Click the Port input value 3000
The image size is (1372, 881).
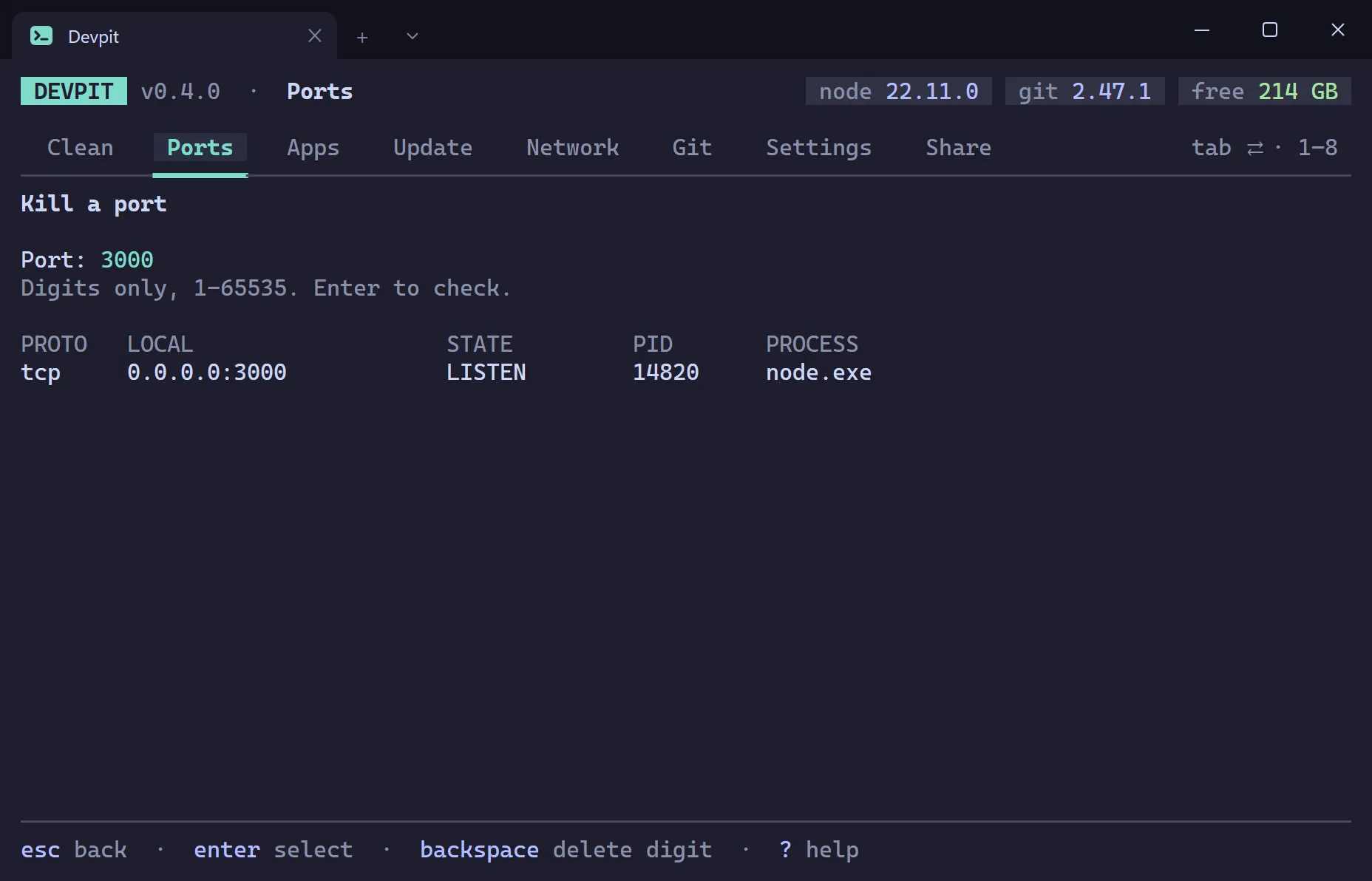click(127, 260)
